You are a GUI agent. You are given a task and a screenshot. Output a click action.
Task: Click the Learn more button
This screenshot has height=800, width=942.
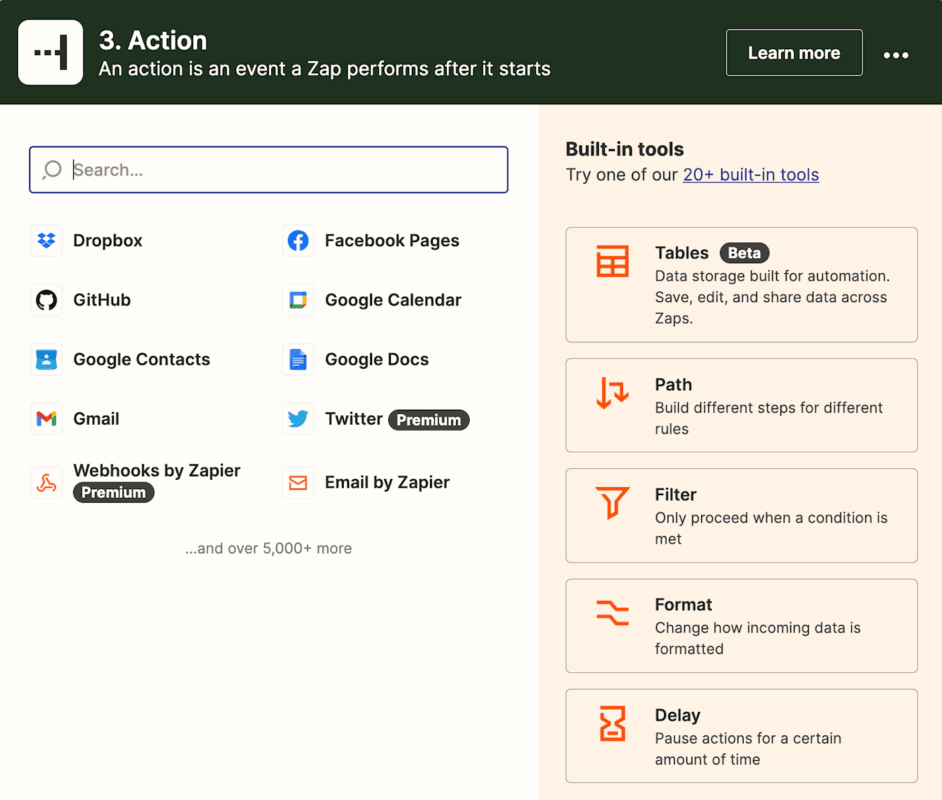794,51
